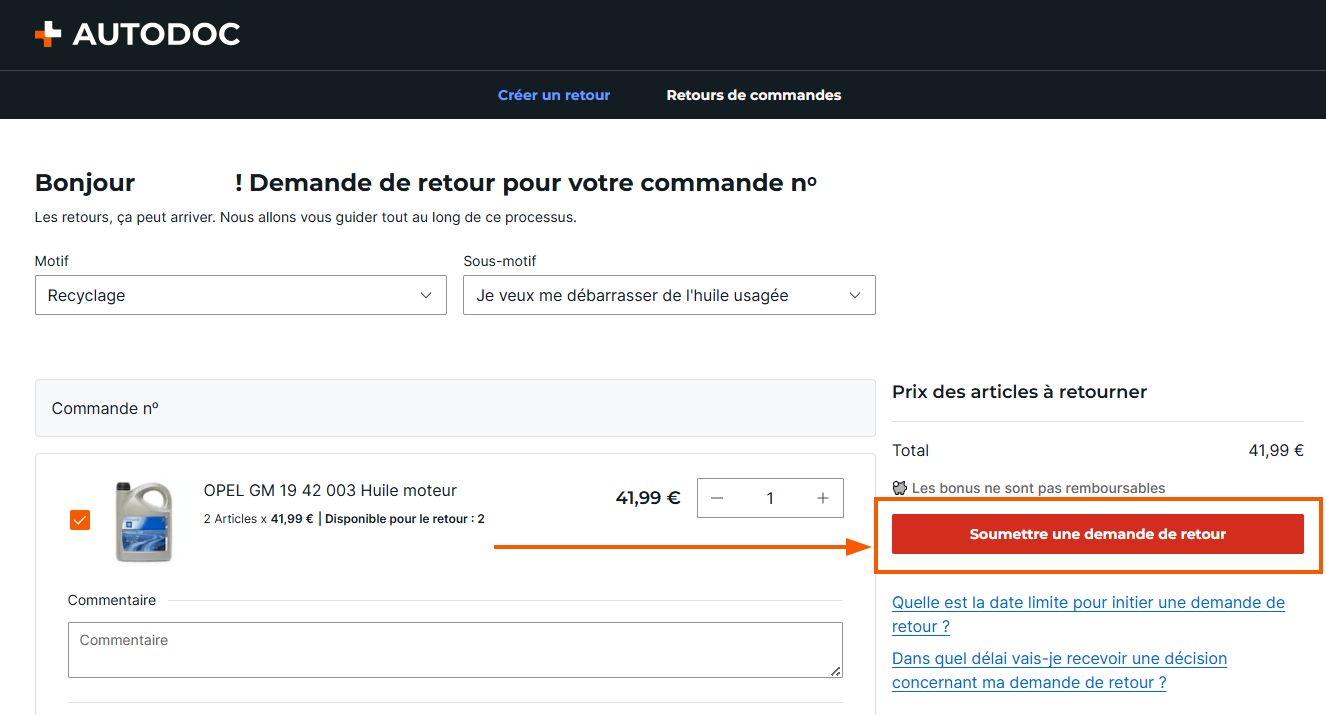Screen dimensions: 1326x715
Task: Click the Motif dropdown chevron arrow
Action: (426, 295)
